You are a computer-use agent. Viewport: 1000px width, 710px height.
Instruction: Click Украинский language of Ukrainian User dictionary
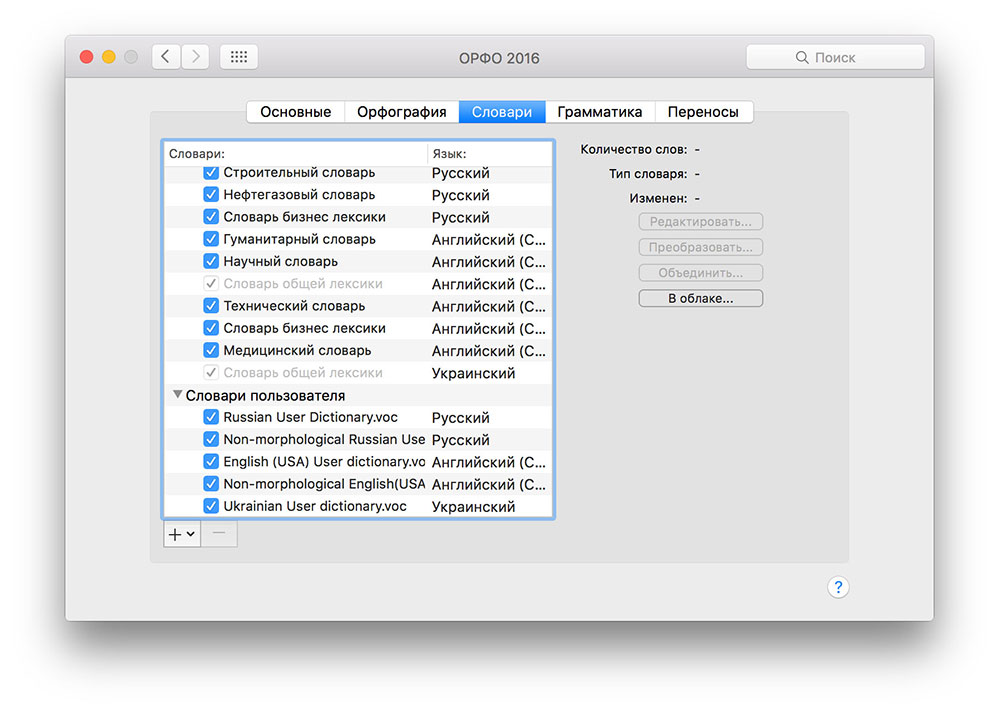coord(473,507)
